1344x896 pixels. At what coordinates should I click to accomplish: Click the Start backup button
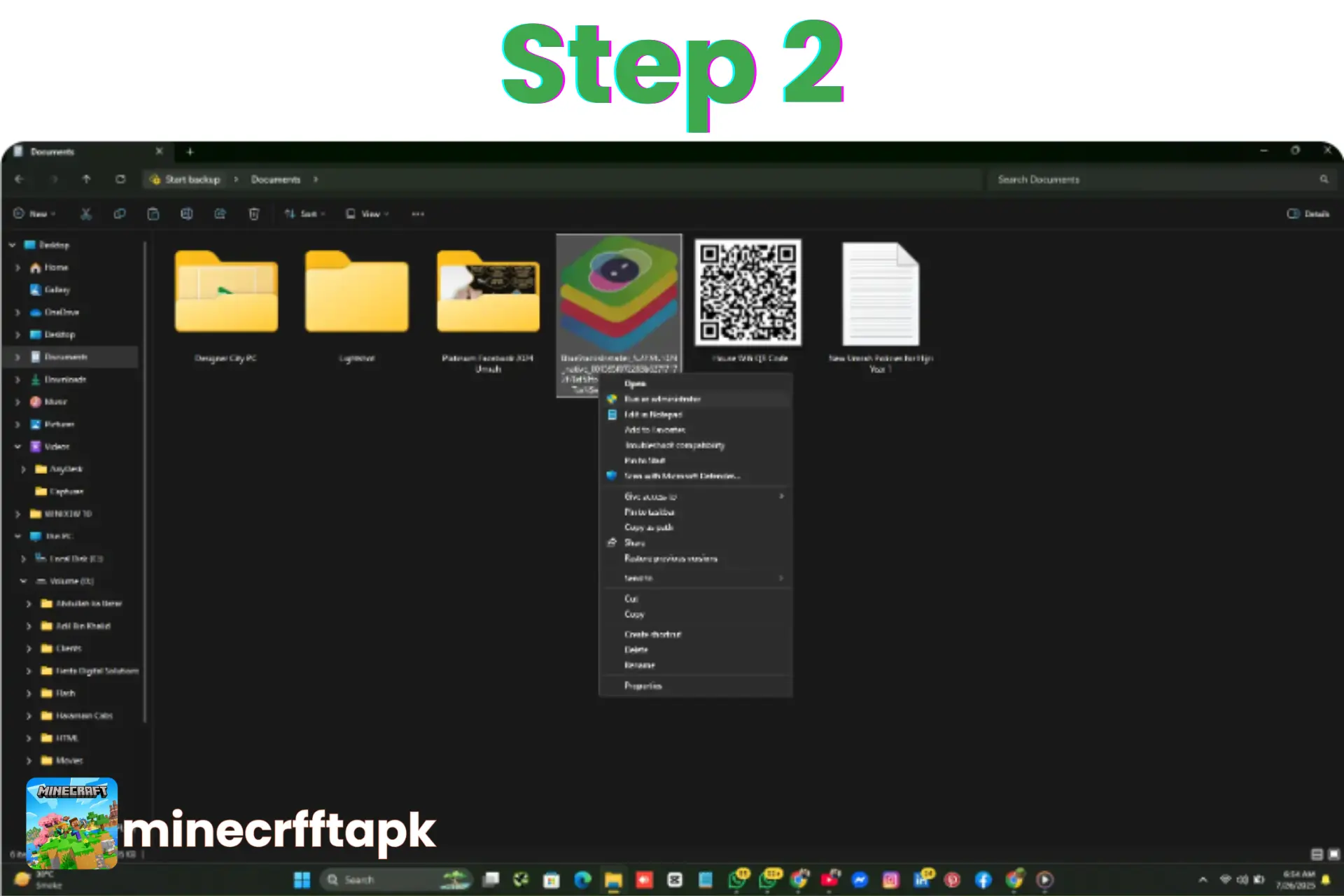[x=185, y=179]
